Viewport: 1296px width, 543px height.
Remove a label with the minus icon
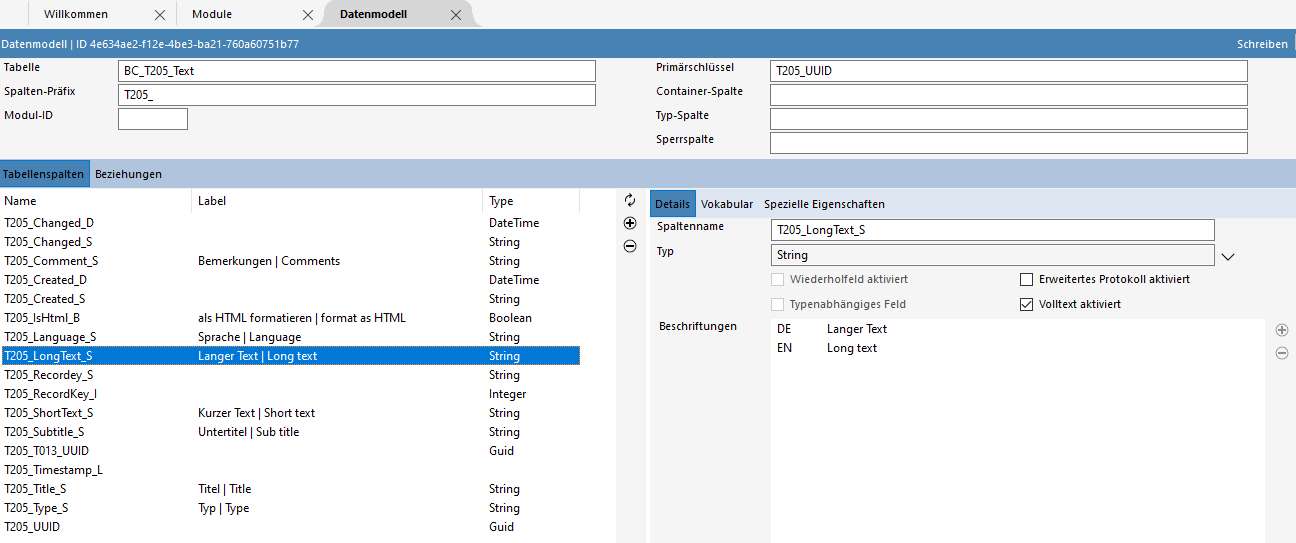point(1282,353)
